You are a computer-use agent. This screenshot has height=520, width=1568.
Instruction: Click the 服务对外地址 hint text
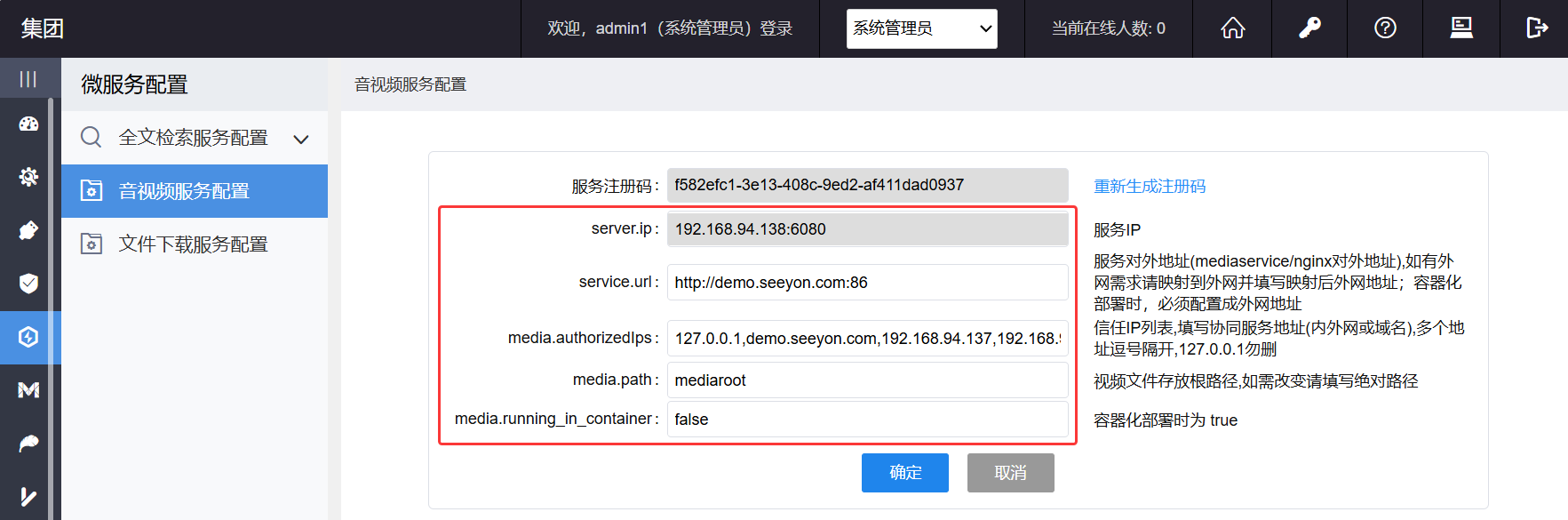coord(1277,283)
